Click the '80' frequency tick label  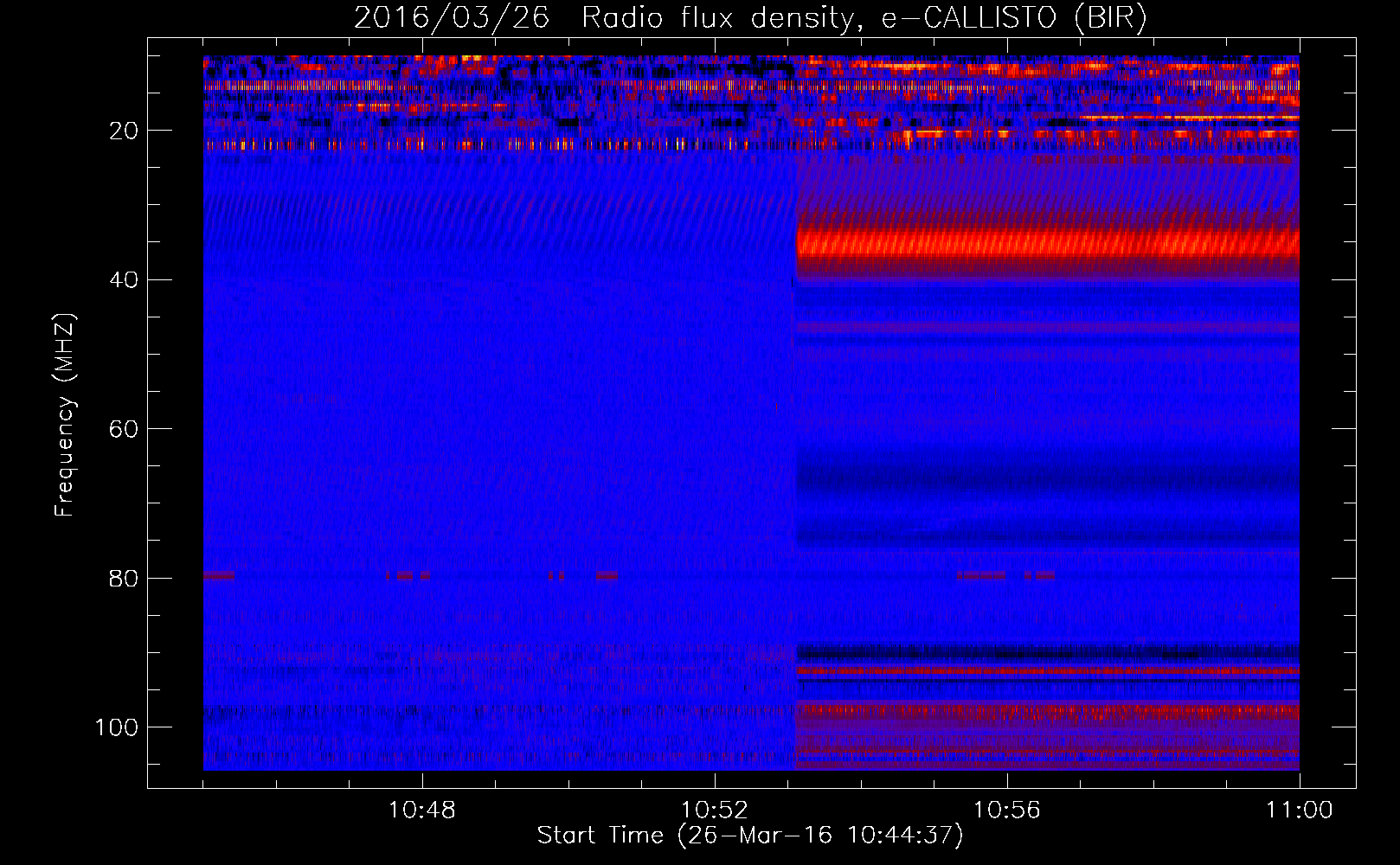pyautogui.click(x=125, y=579)
